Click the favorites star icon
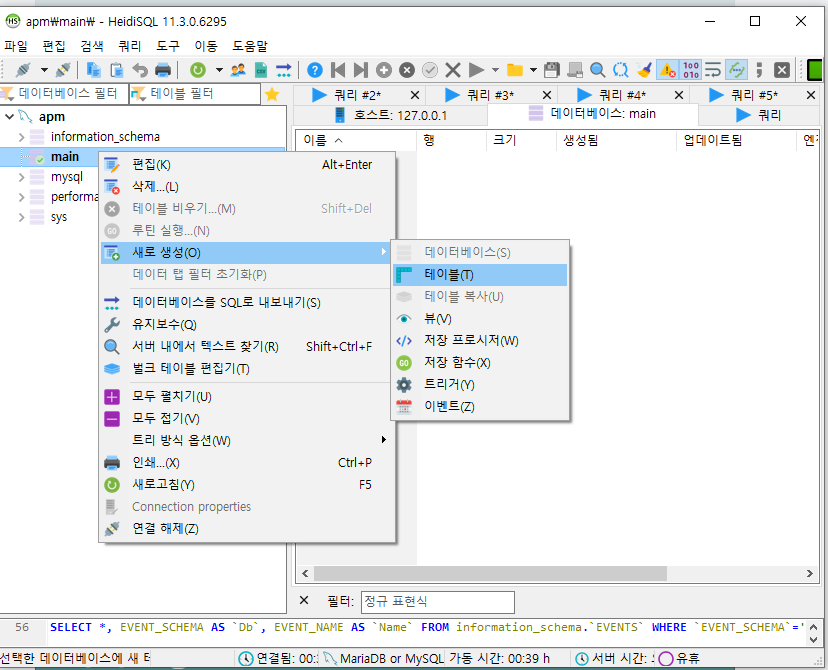This screenshot has width=828, height=670. (272, 94)
